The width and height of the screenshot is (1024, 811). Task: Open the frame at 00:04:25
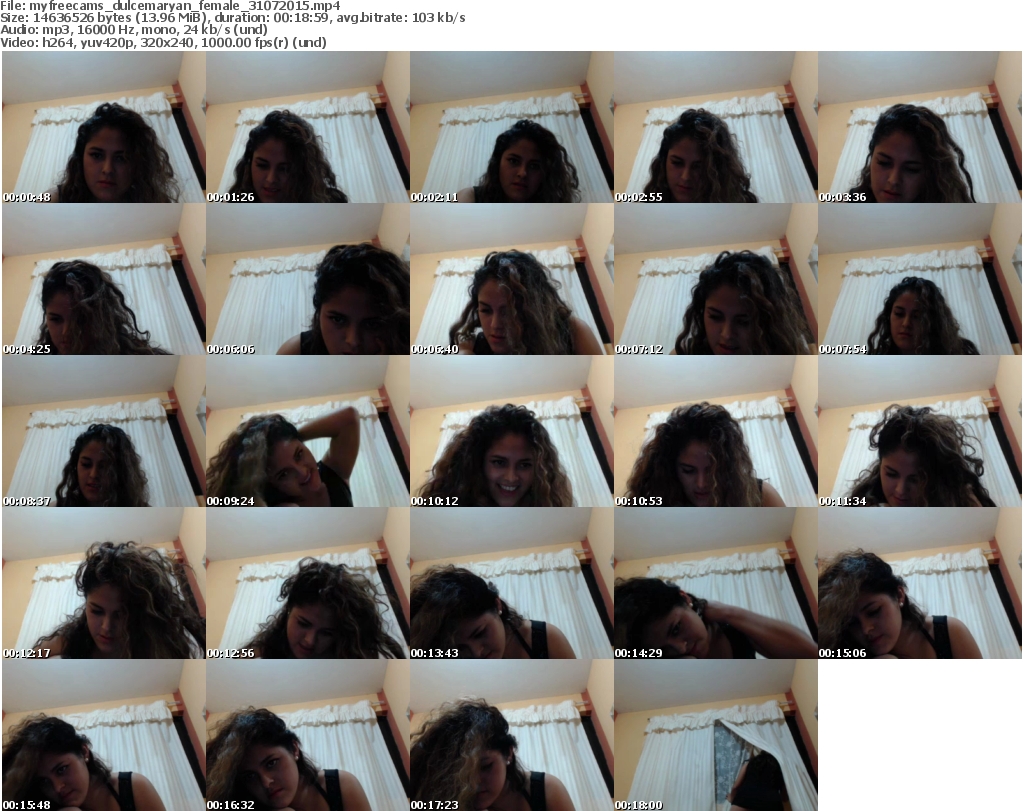point(104,279)
